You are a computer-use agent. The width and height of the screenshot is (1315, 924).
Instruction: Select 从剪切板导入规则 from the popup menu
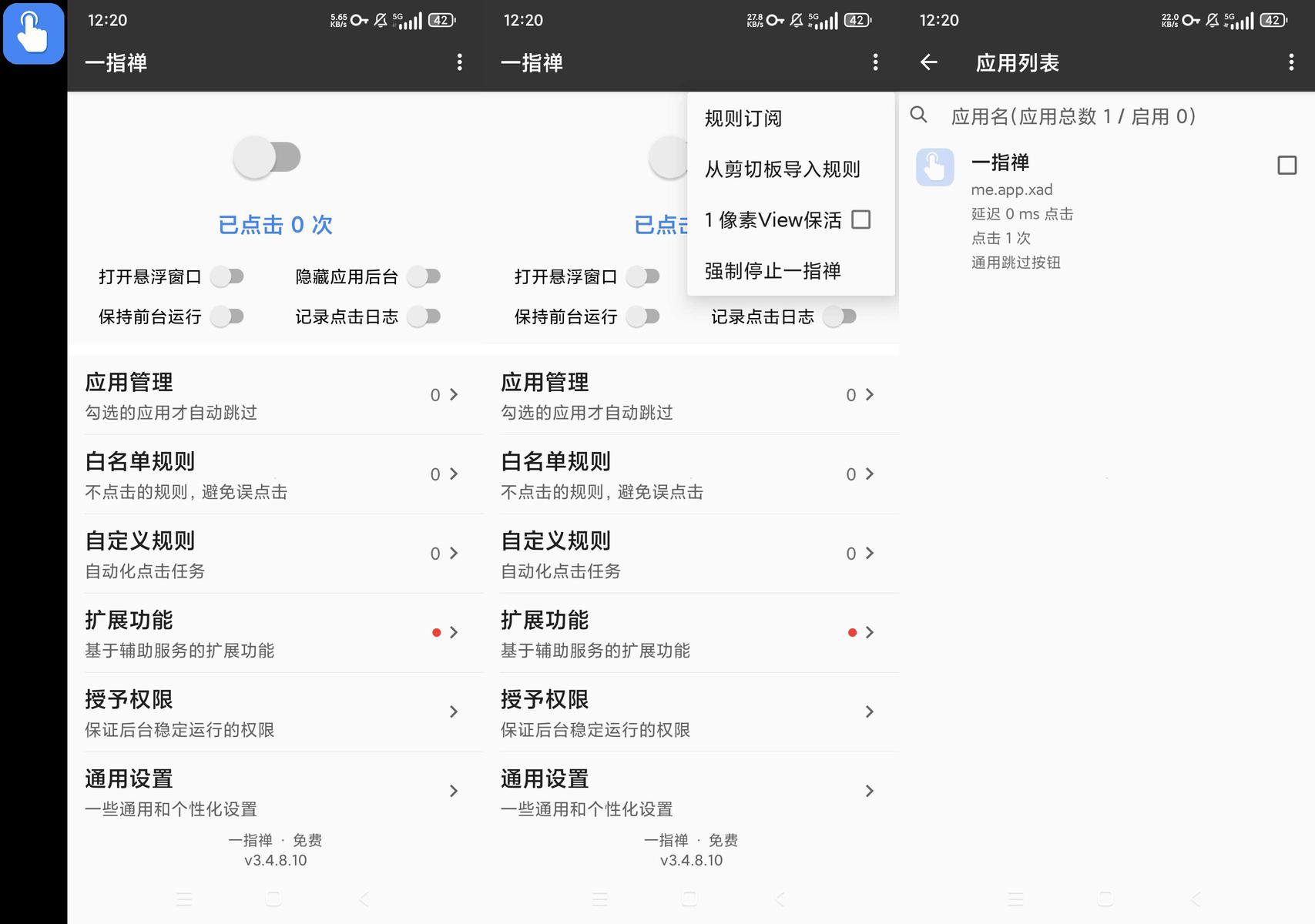pyautogui.click(x=791, y=169)
